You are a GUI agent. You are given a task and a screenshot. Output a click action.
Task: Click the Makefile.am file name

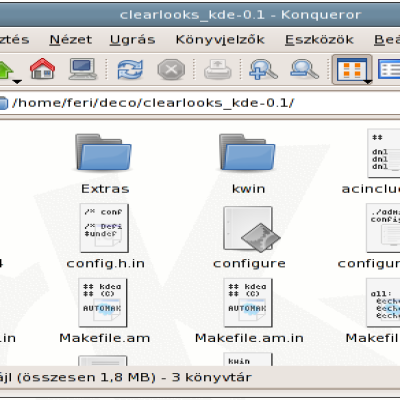pos(105,338)
